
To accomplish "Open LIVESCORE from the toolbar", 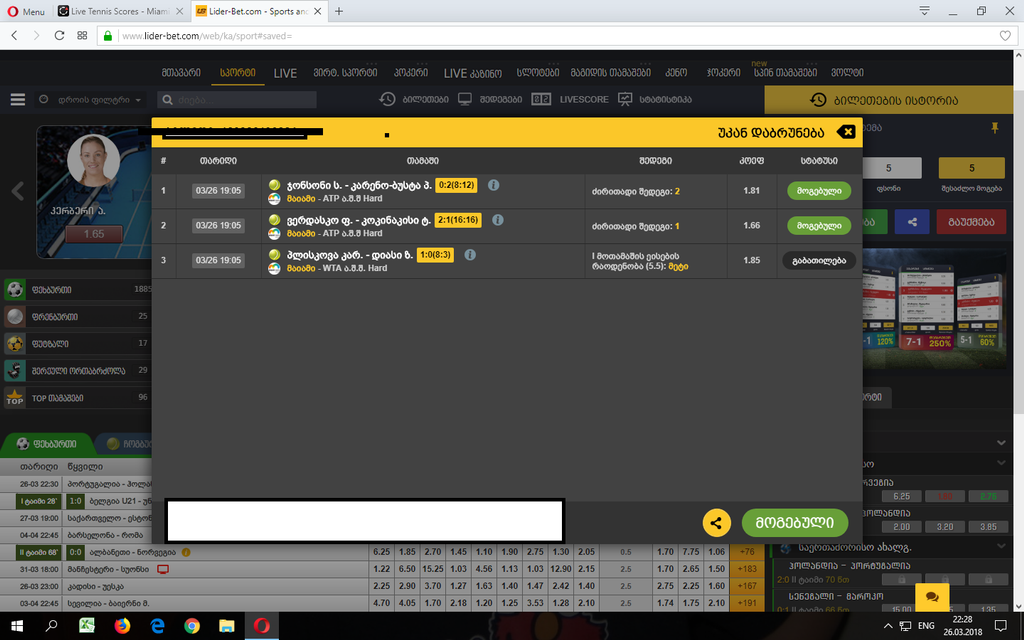I will pos(570,99).
